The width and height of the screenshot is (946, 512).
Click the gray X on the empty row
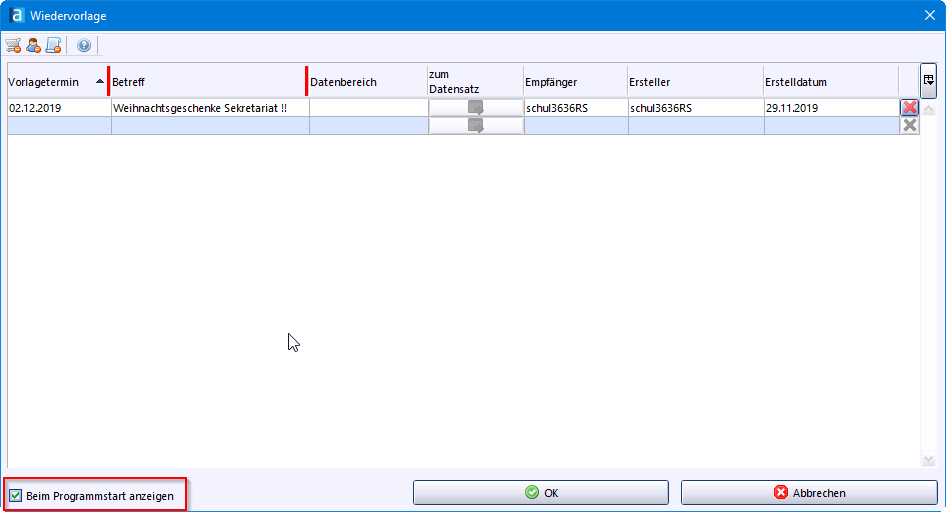(x=909, y=125)
